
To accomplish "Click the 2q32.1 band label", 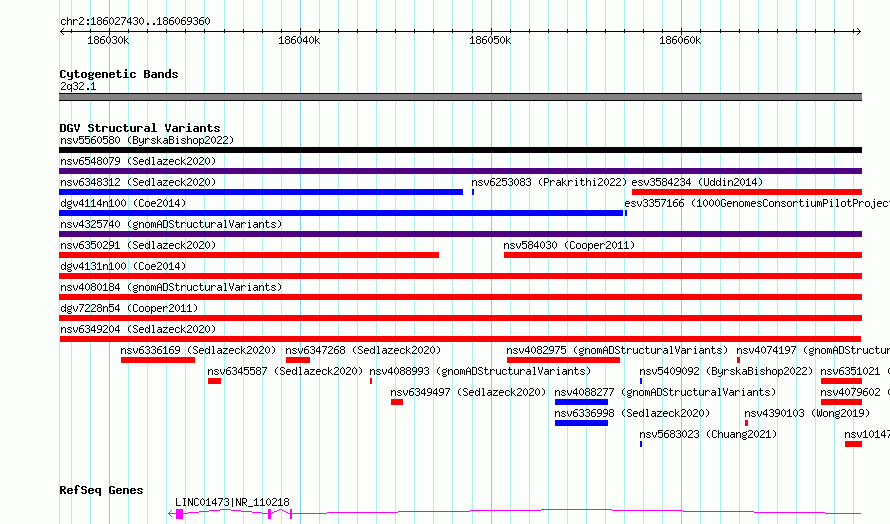I will pos(78,86).
